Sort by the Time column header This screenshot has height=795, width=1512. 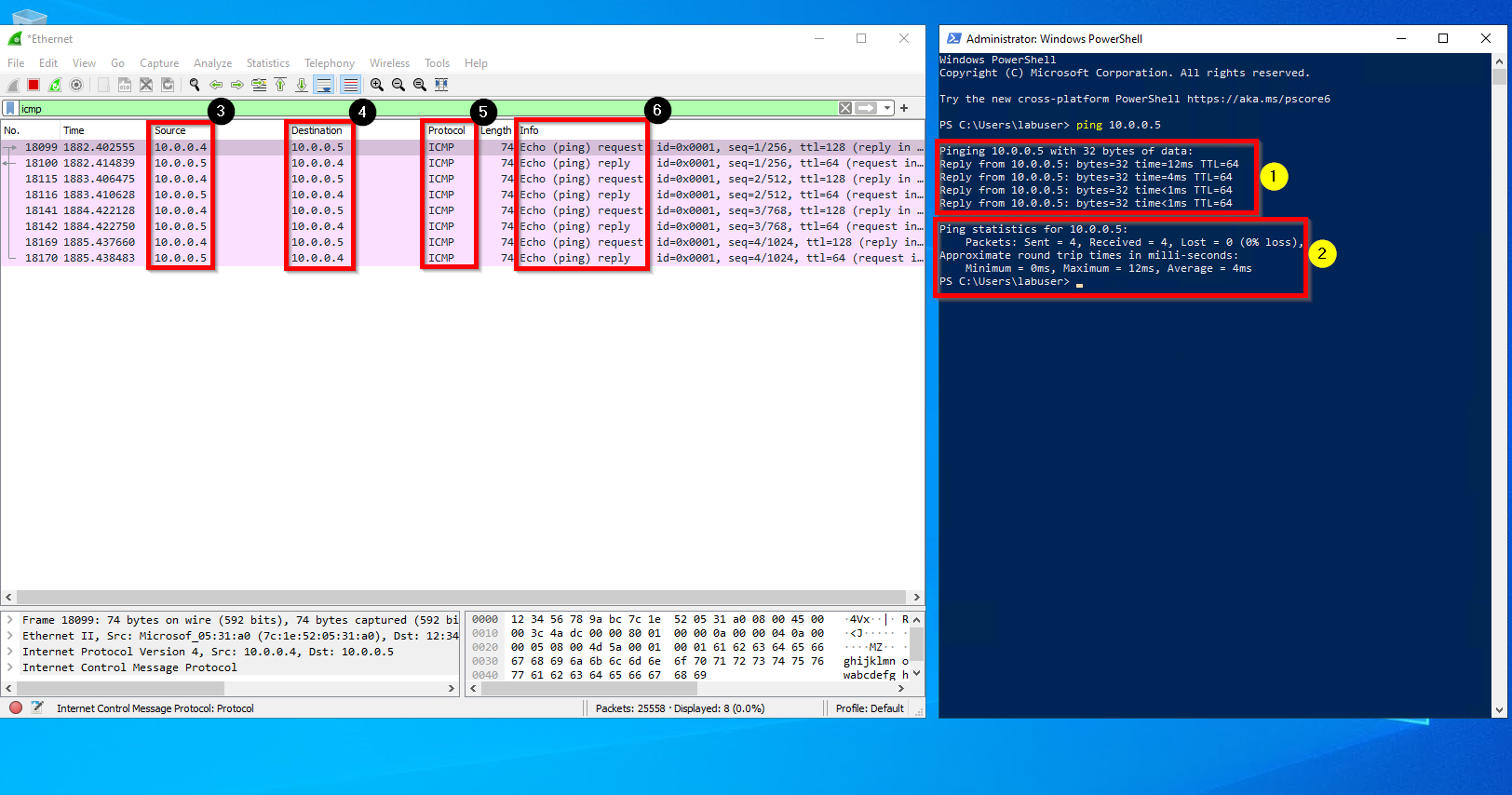click(103, 130)
